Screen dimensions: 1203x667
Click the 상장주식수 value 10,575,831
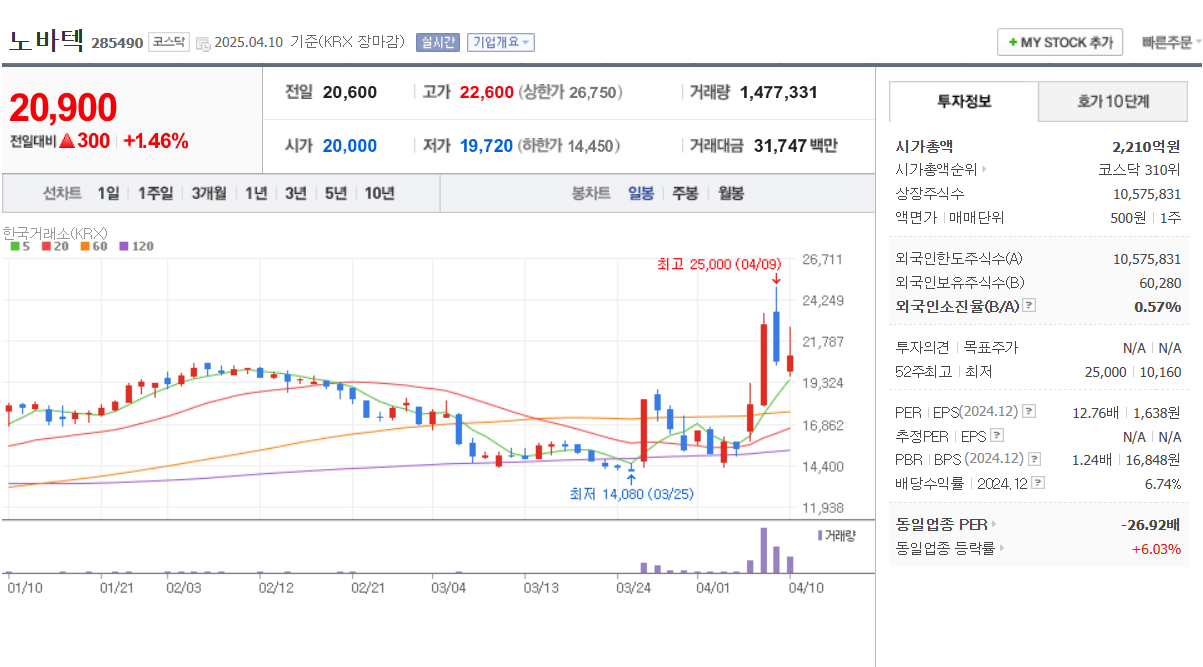click(x=1147, y=194)
